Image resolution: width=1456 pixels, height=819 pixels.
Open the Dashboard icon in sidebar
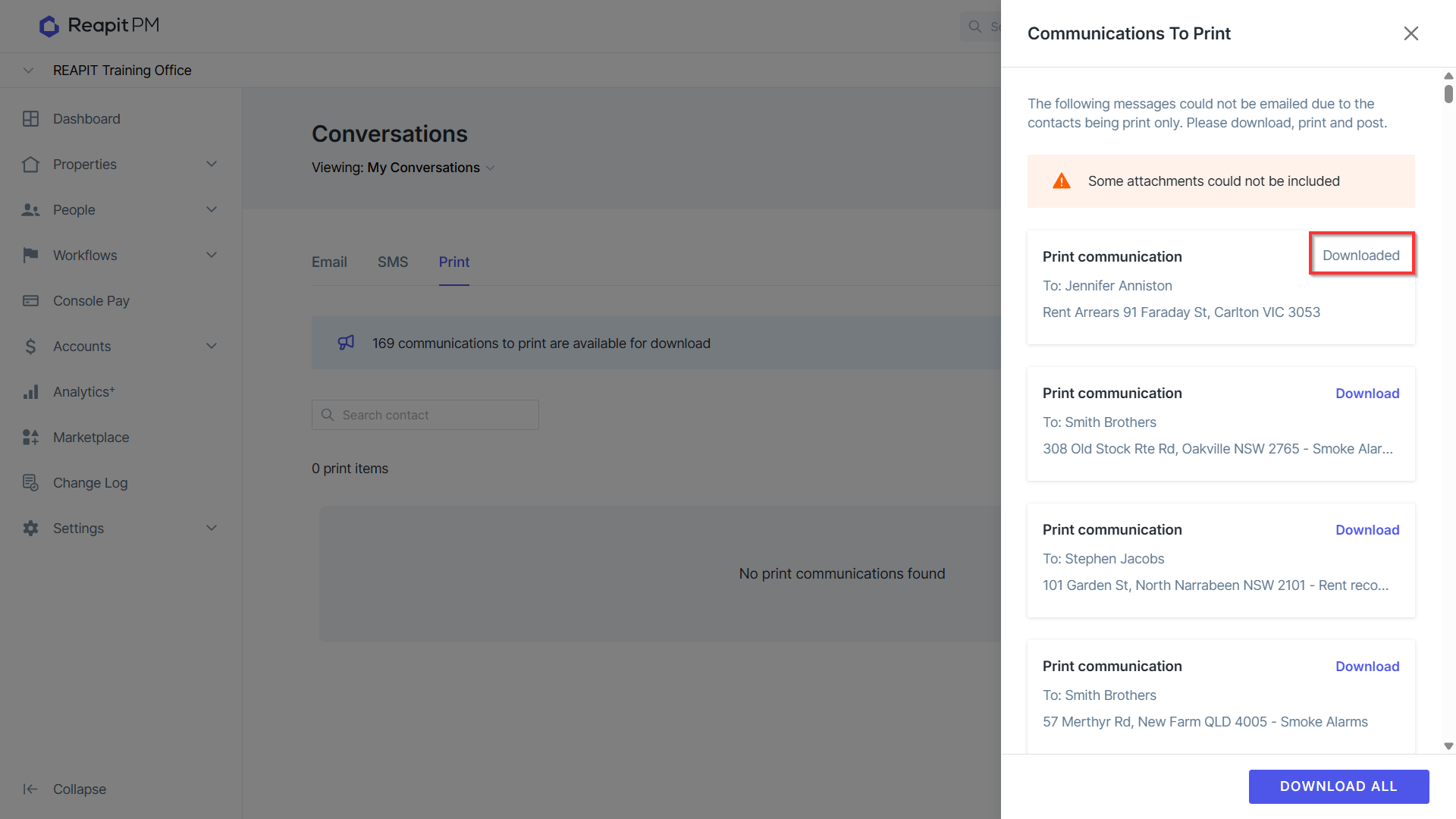point(30,119)
